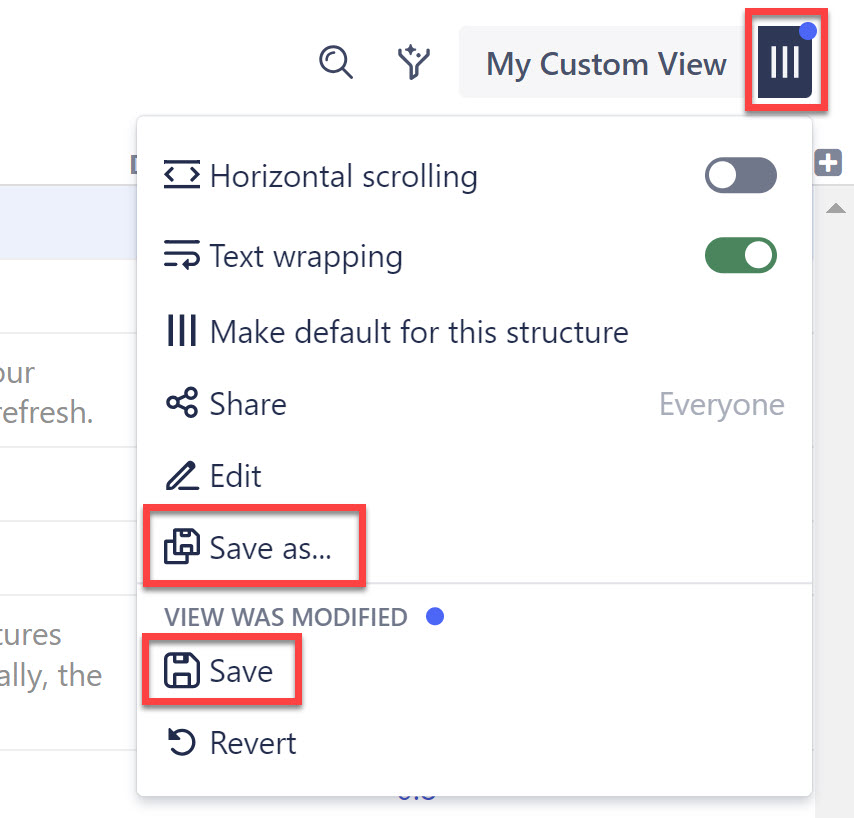
Task: Open the Everyone share permission setting
Action: click(x=721, y=404)
